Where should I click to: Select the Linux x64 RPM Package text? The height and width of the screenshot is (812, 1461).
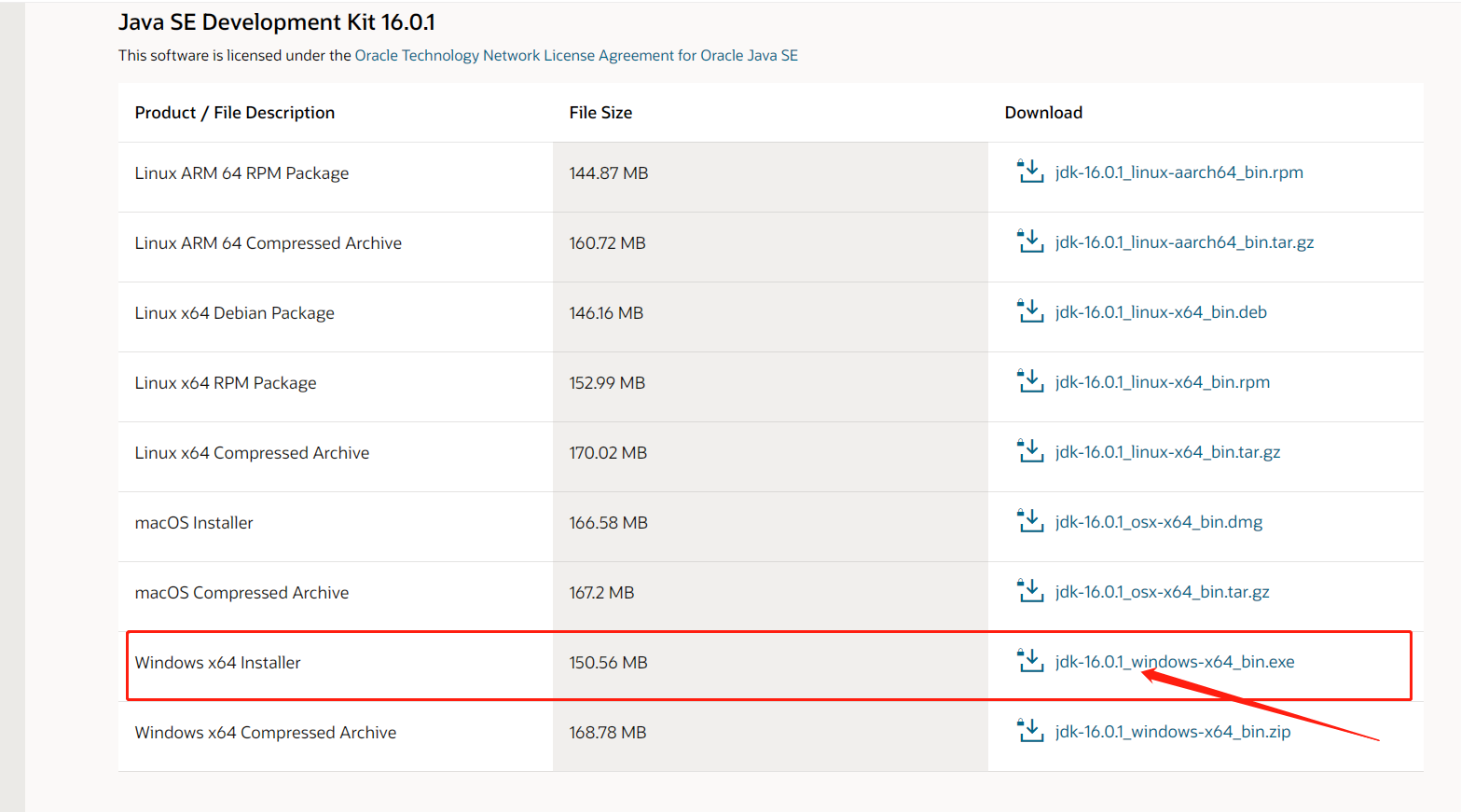[x=226, y=383]
